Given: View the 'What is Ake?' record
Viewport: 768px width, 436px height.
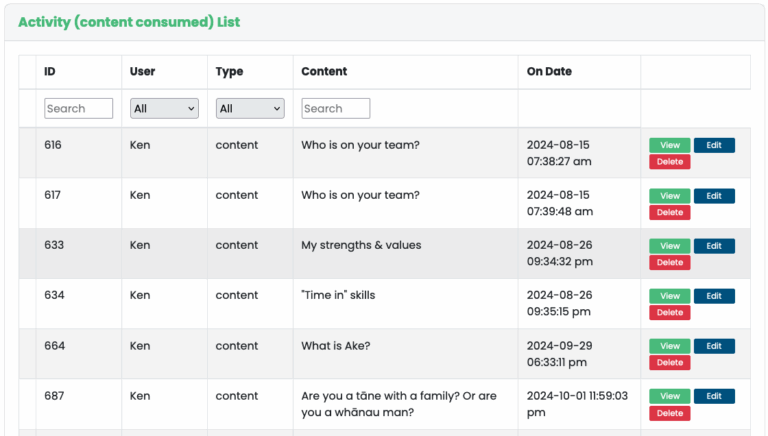Looking at the screenshot, I should tap(670, 346).
